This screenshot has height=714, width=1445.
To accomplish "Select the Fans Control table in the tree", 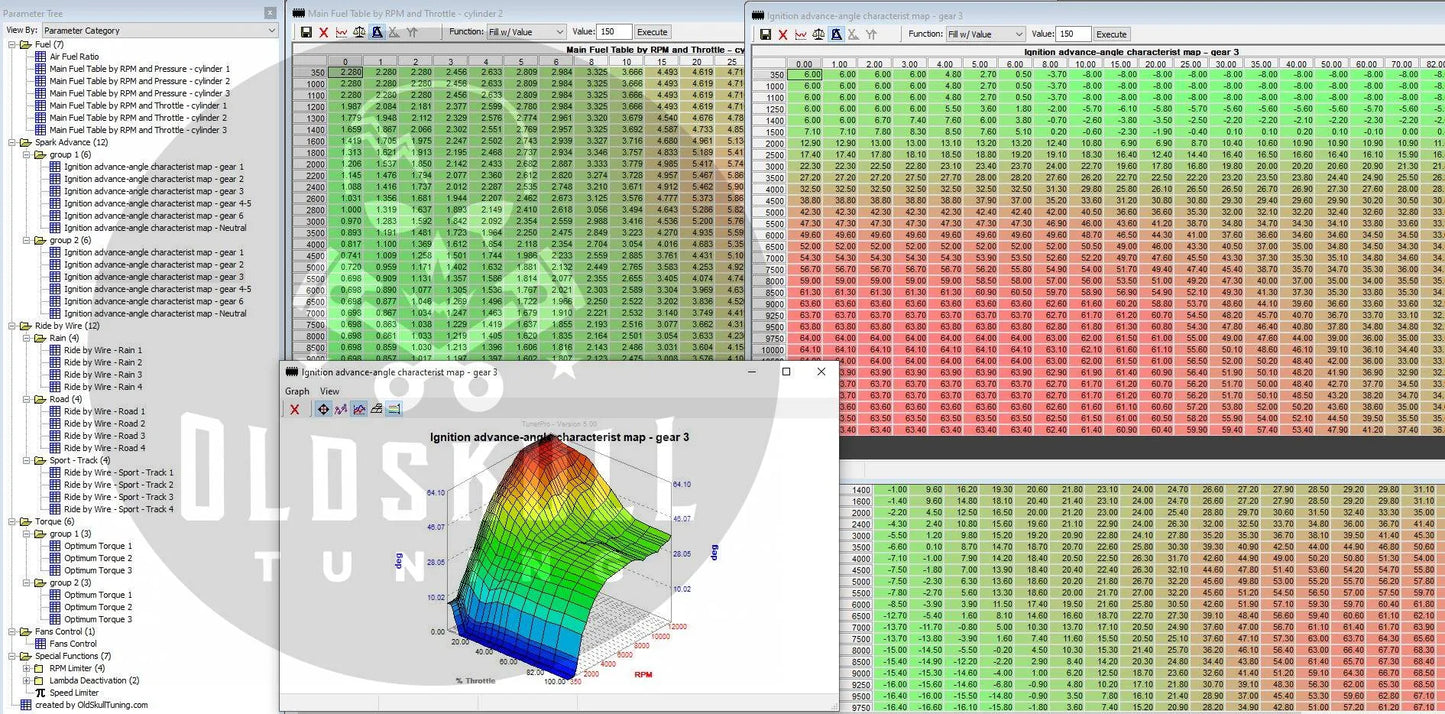I will coord(73,644).
